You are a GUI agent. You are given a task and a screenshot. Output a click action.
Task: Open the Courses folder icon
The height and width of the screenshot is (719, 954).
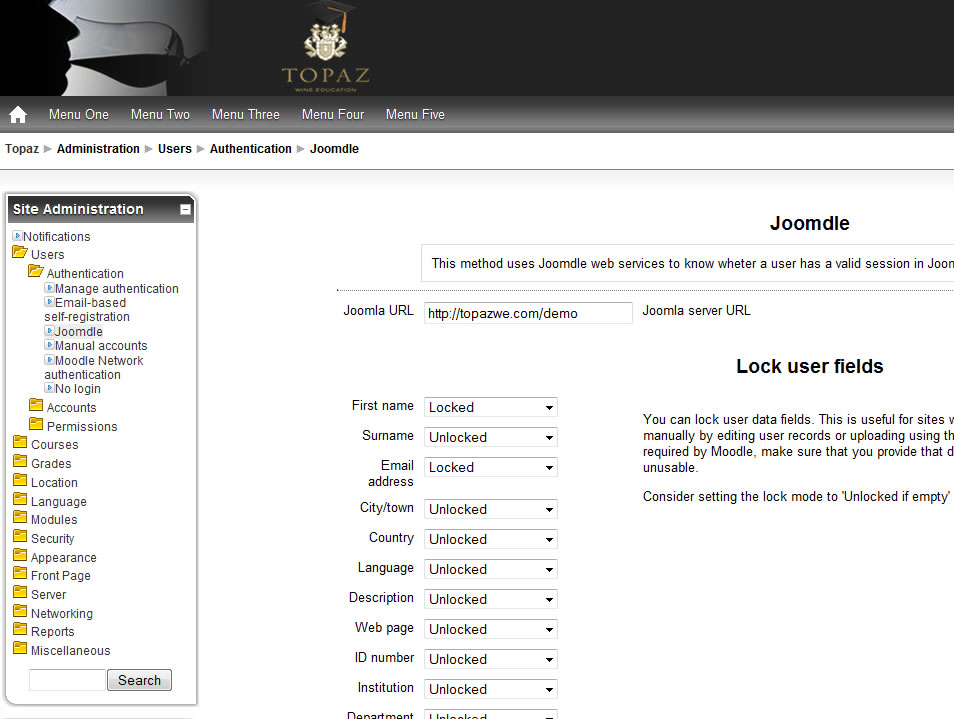tap(20, 444)
